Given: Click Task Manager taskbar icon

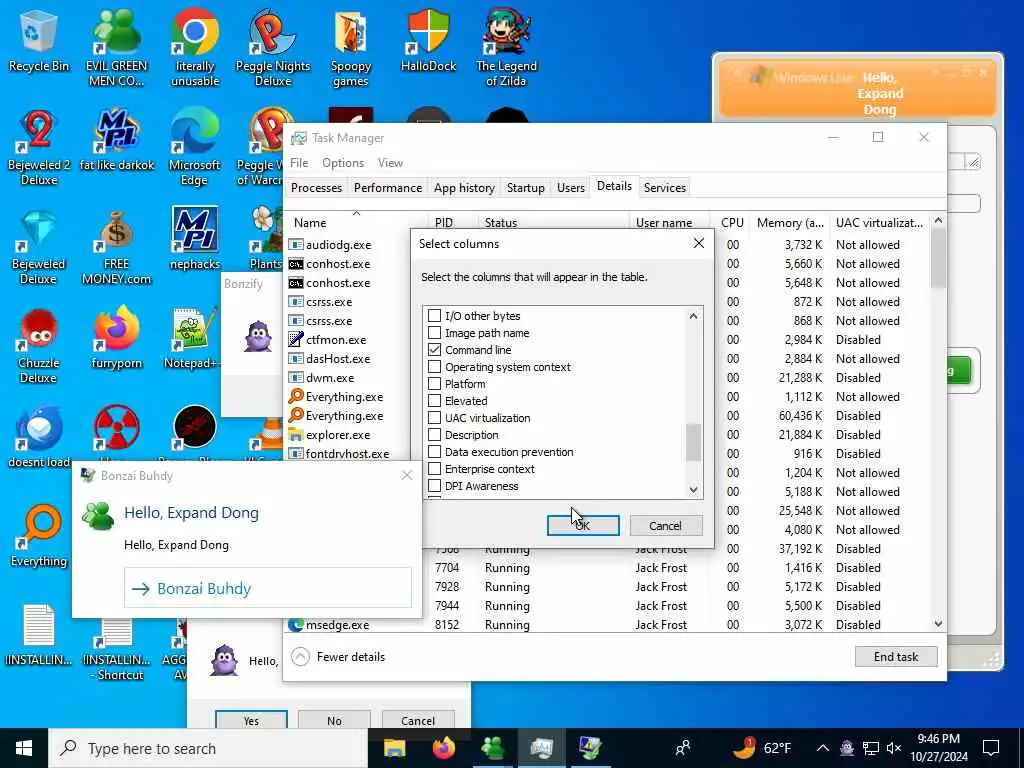Looking at the screenshot, I should click(x=541, y=748).
